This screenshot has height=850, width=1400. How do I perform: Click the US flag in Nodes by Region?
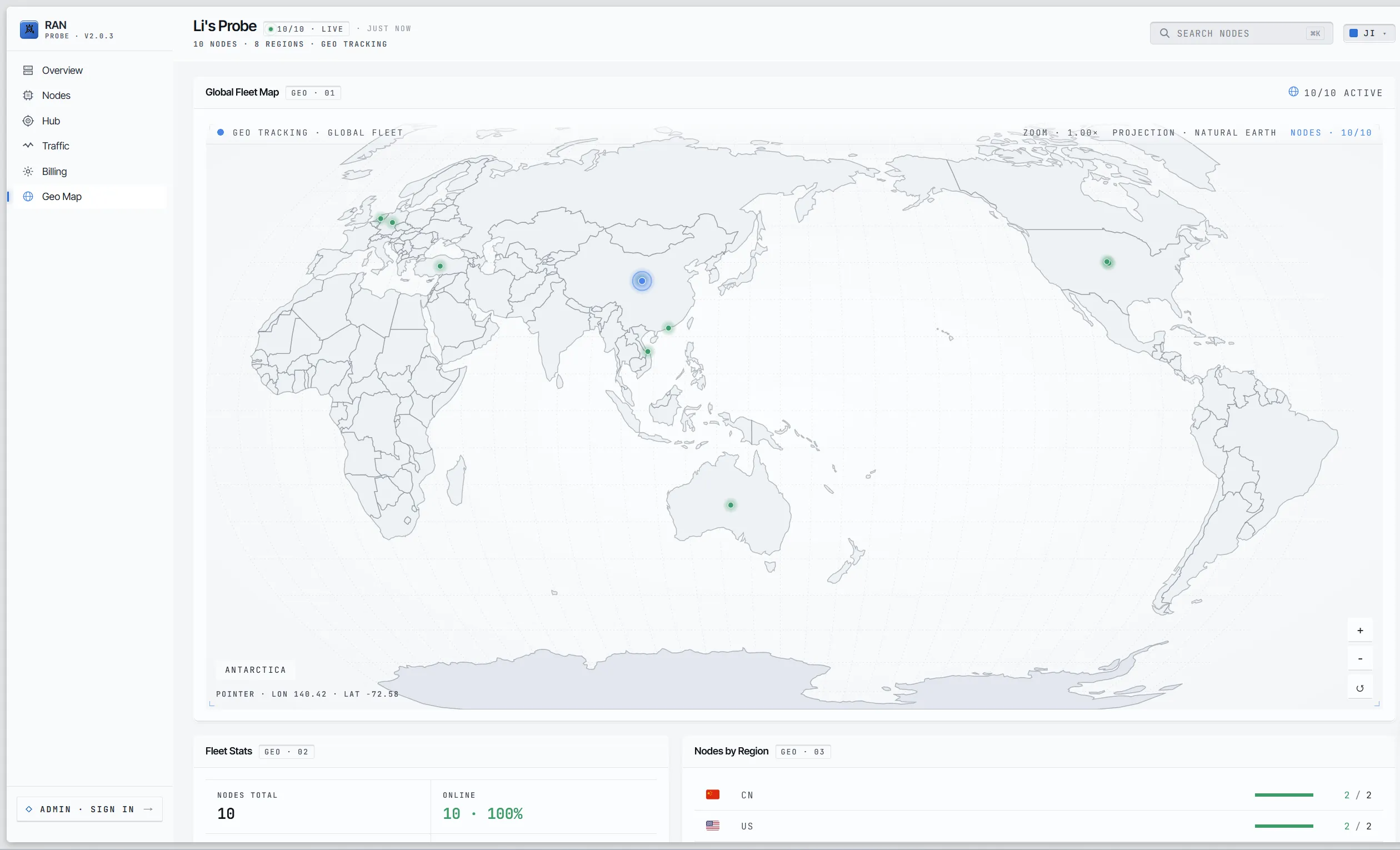(x=712, y=827)
